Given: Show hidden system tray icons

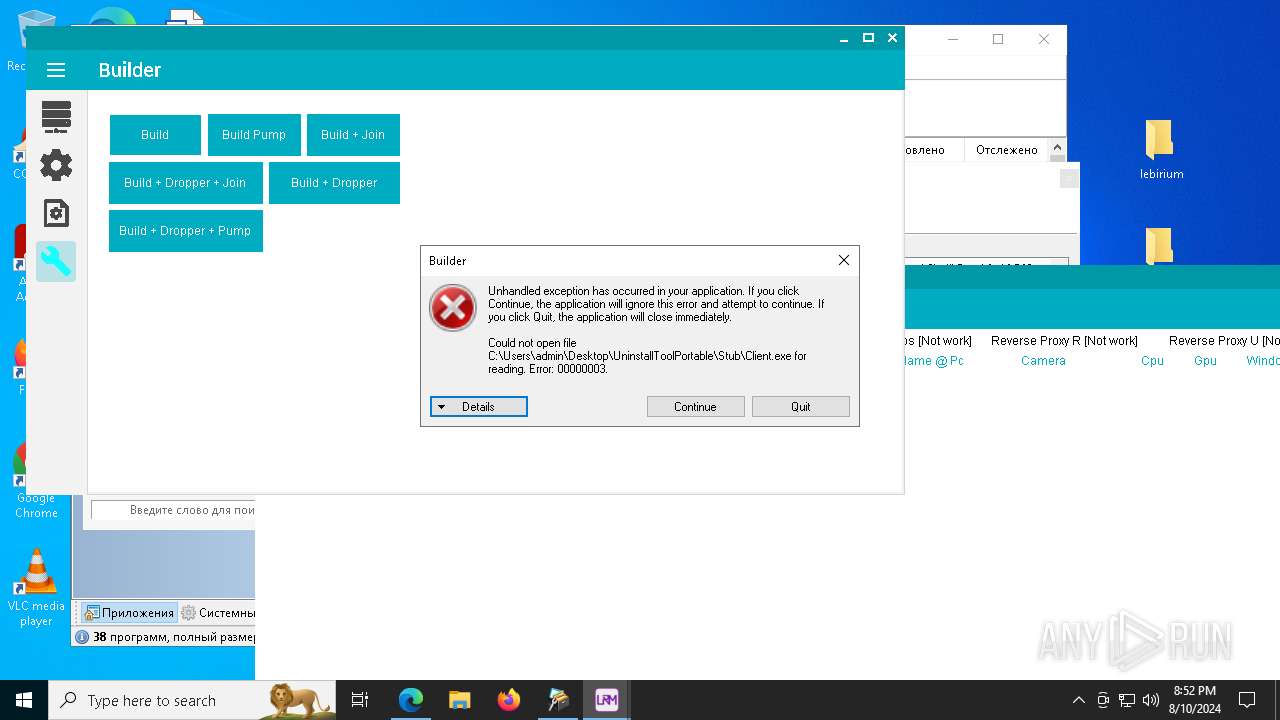Looking at the screenshot, I should tap(1078, 700).
